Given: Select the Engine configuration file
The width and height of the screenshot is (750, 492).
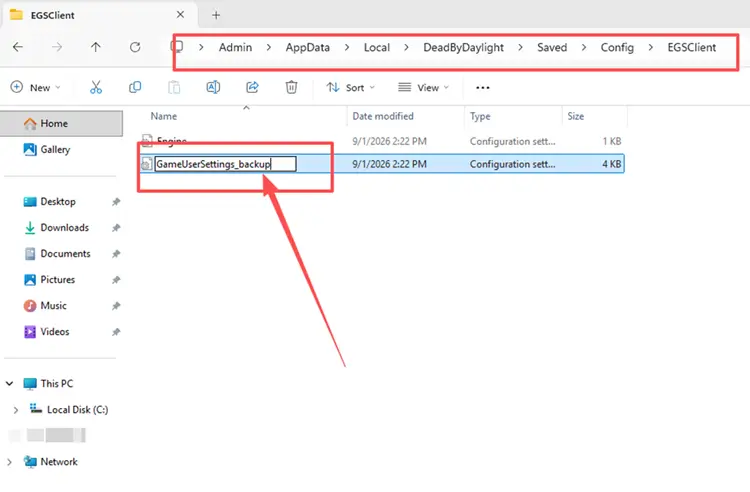Looking at the screenshot, I should (x=383, y=141).
